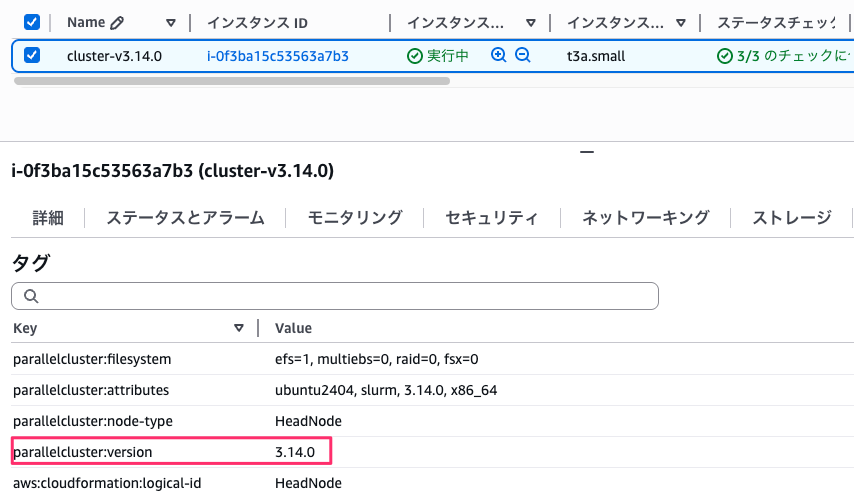This screenshot has width=854, height=498.
Task: Open the ネットワーキング tab
Action: (646, 217)
